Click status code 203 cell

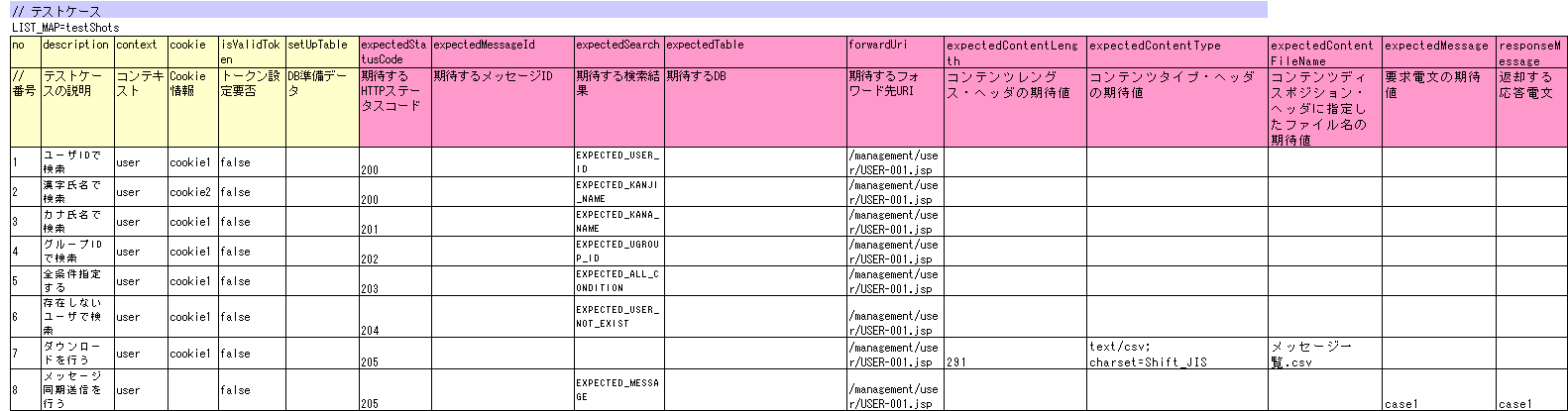394,281
